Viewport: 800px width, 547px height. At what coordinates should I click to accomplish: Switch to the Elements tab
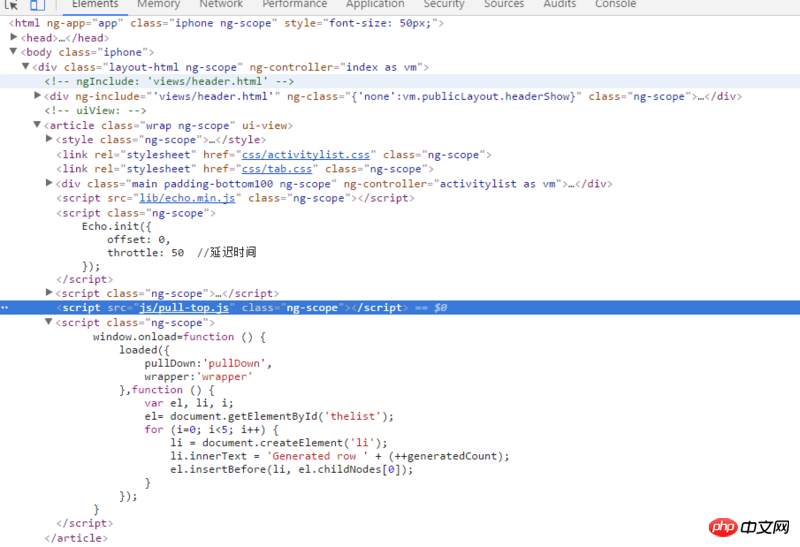click(x=95, y=4)
